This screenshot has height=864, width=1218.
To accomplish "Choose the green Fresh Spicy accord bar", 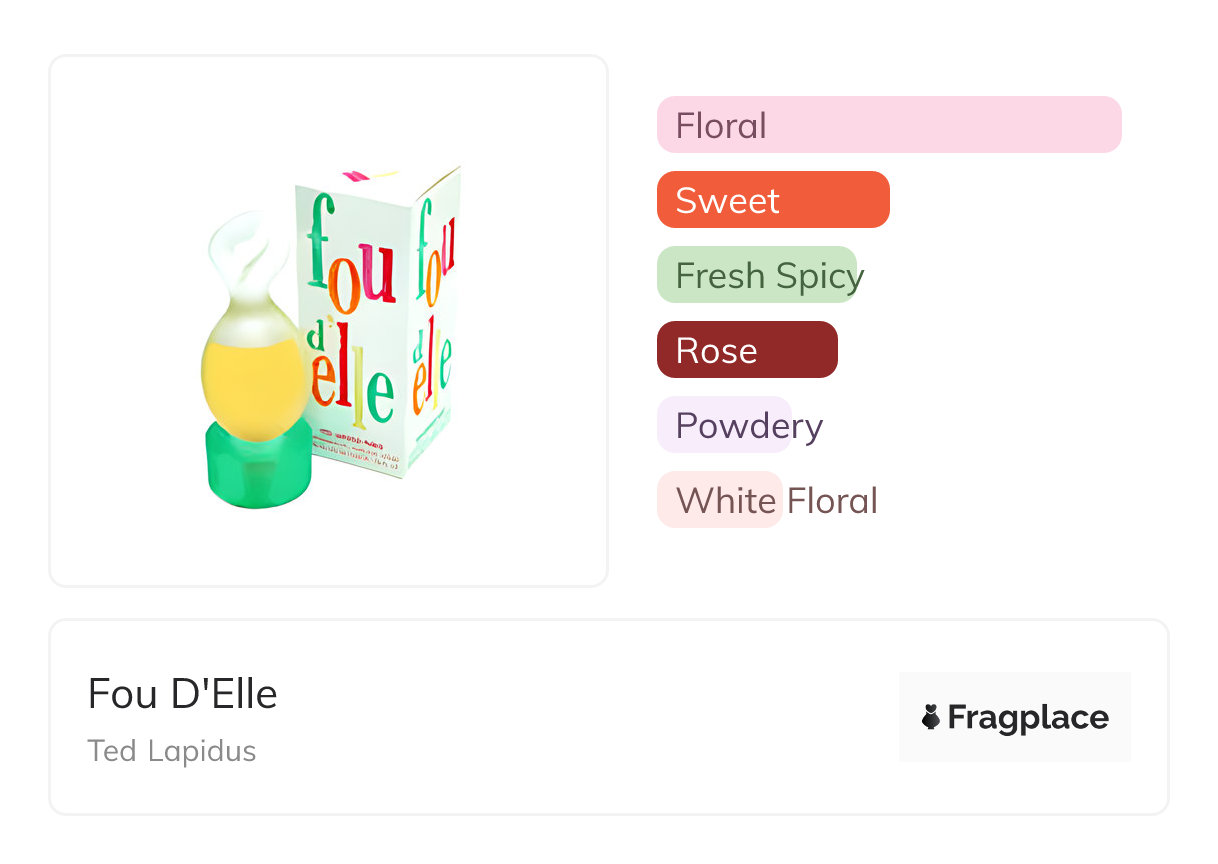I will 757,275.
